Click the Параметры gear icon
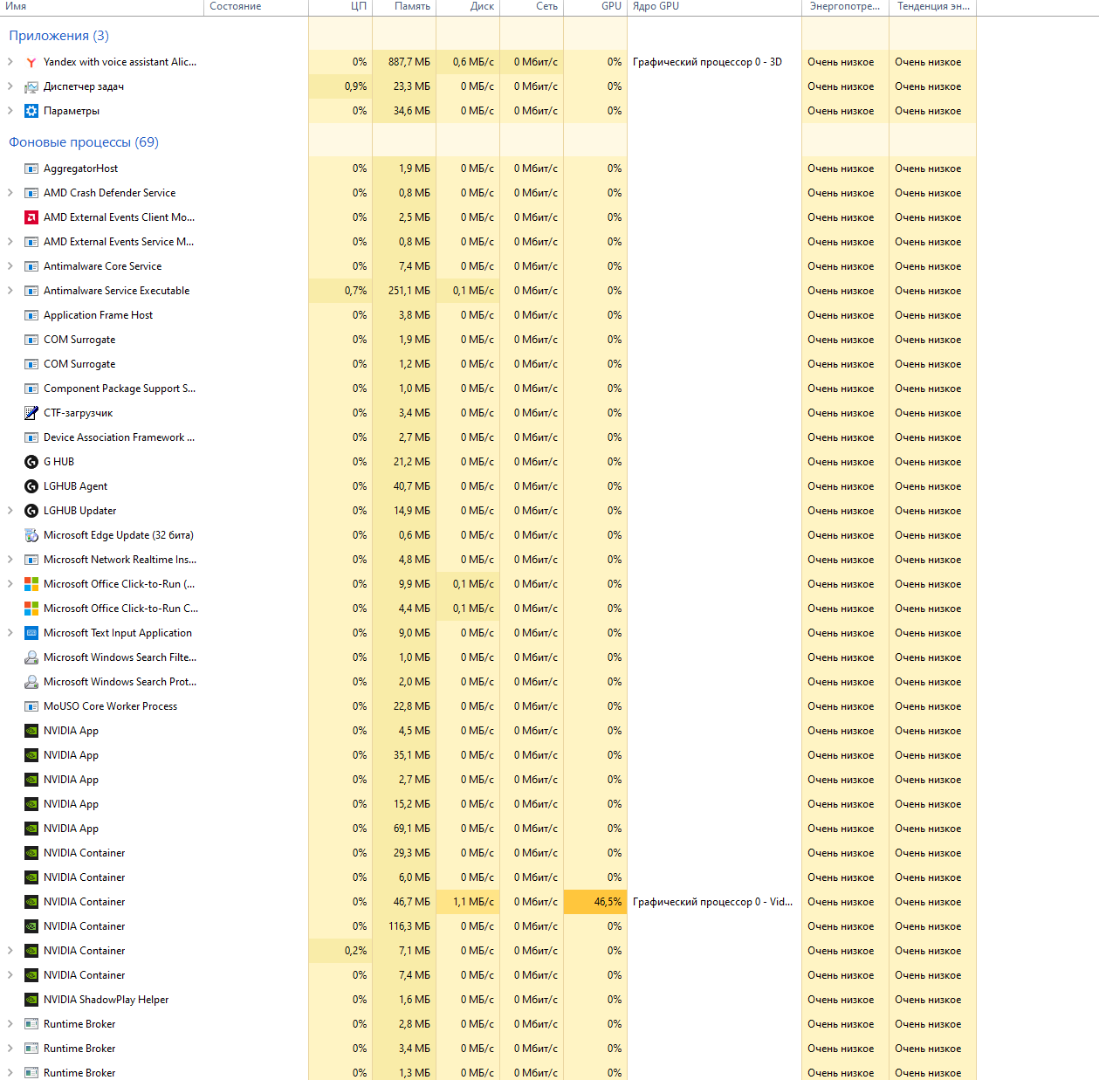Screen dimensions: 1099x1080 coord(31,111)
